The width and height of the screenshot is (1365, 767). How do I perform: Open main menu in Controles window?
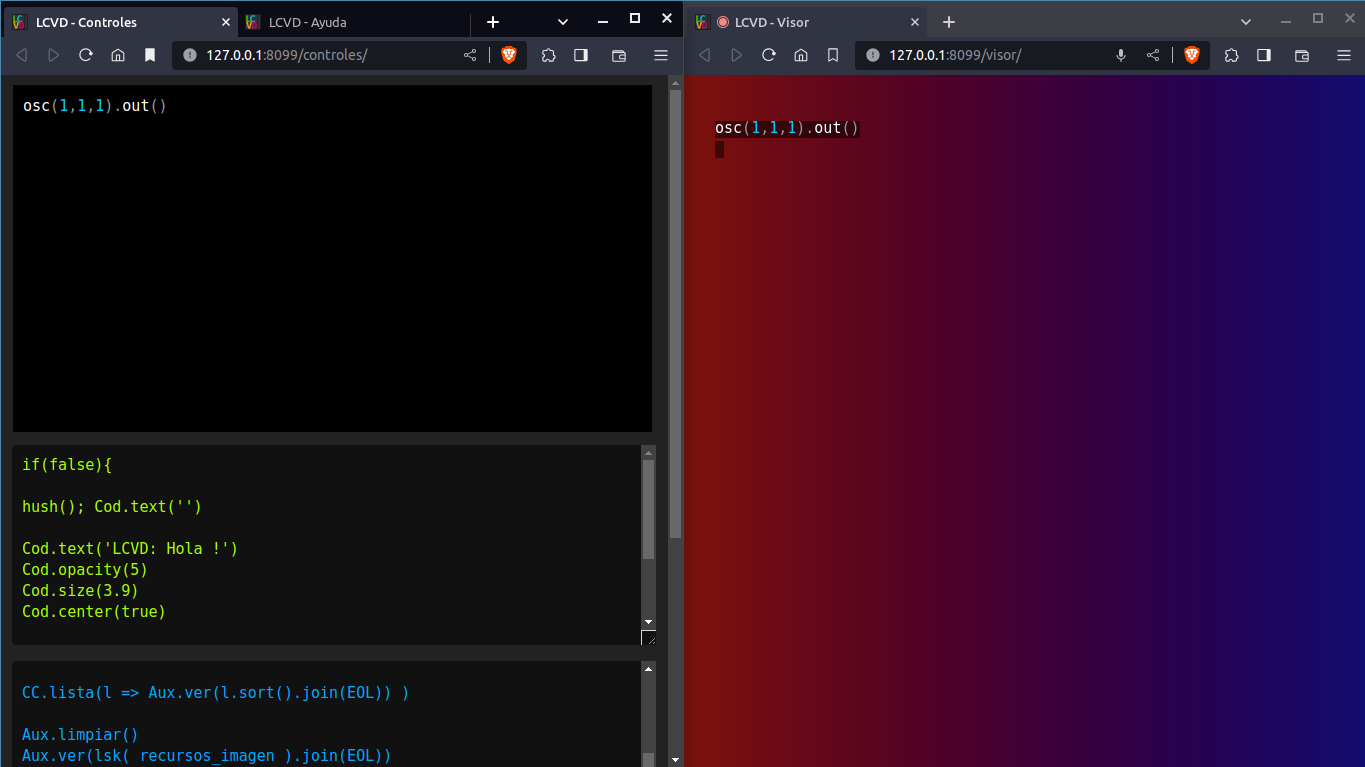(660, 55)
